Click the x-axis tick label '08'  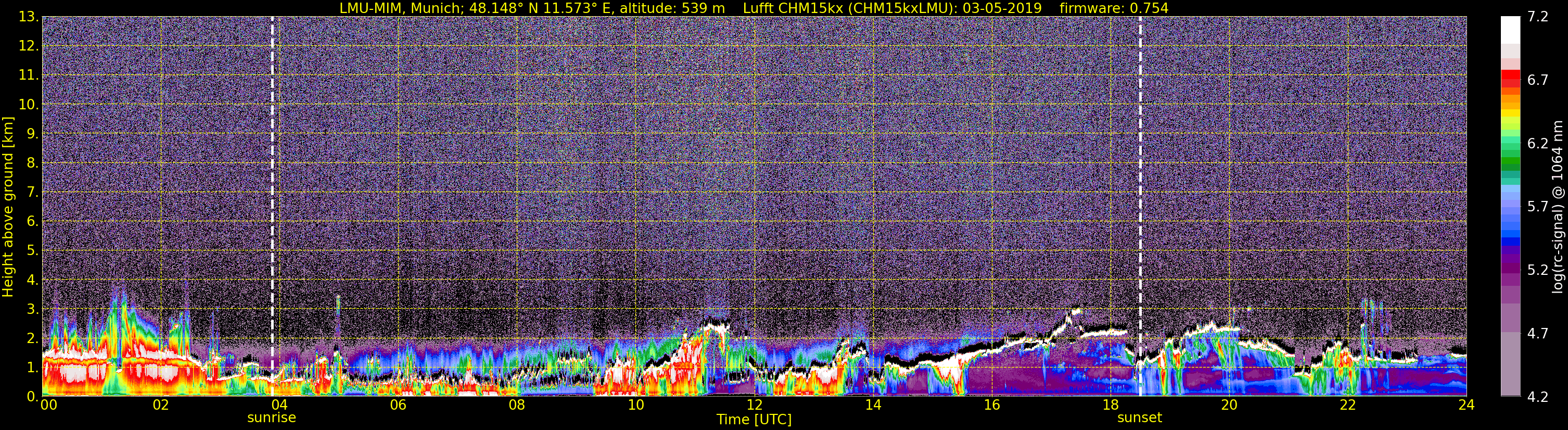(517, 405)
